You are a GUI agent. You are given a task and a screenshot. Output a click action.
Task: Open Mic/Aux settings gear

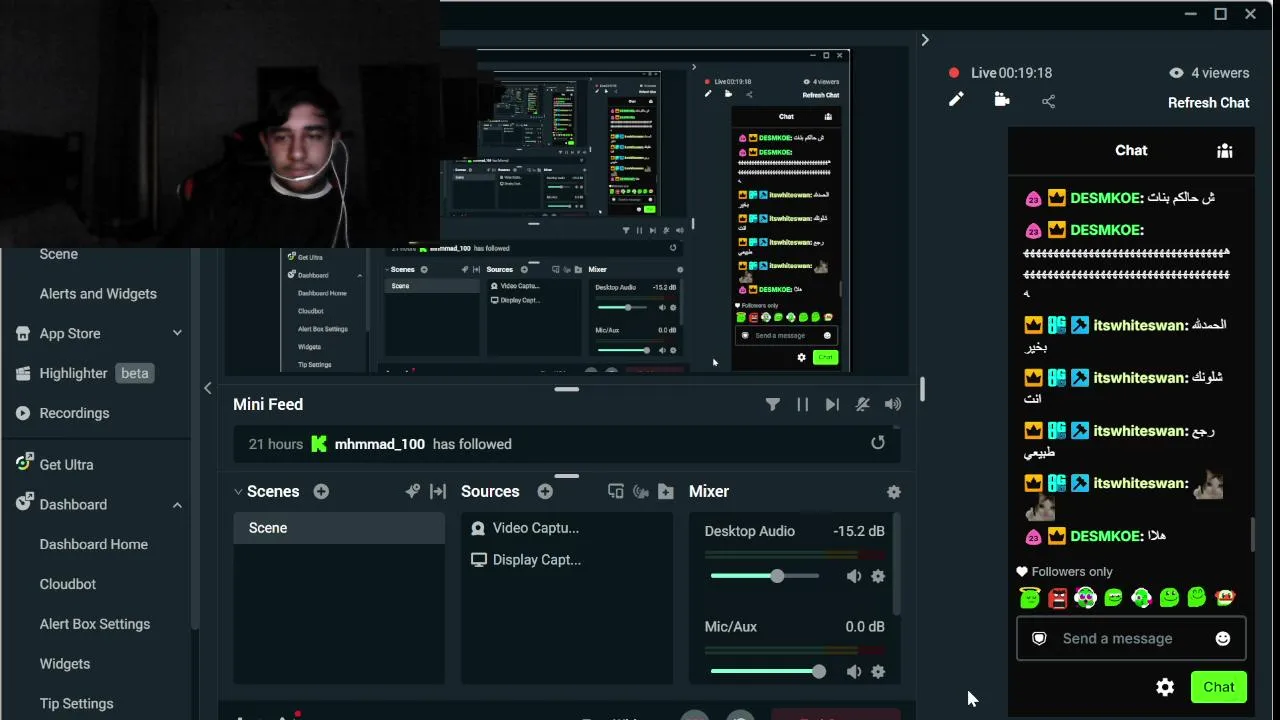click(x=878, y=672)
